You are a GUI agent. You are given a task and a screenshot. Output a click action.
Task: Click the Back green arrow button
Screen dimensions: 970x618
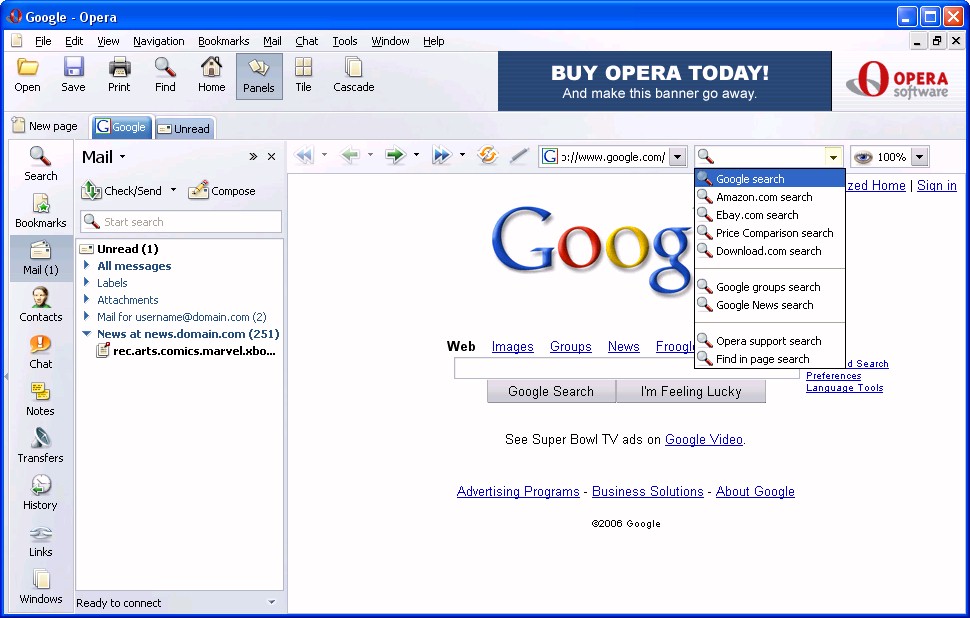click(350, 155)
